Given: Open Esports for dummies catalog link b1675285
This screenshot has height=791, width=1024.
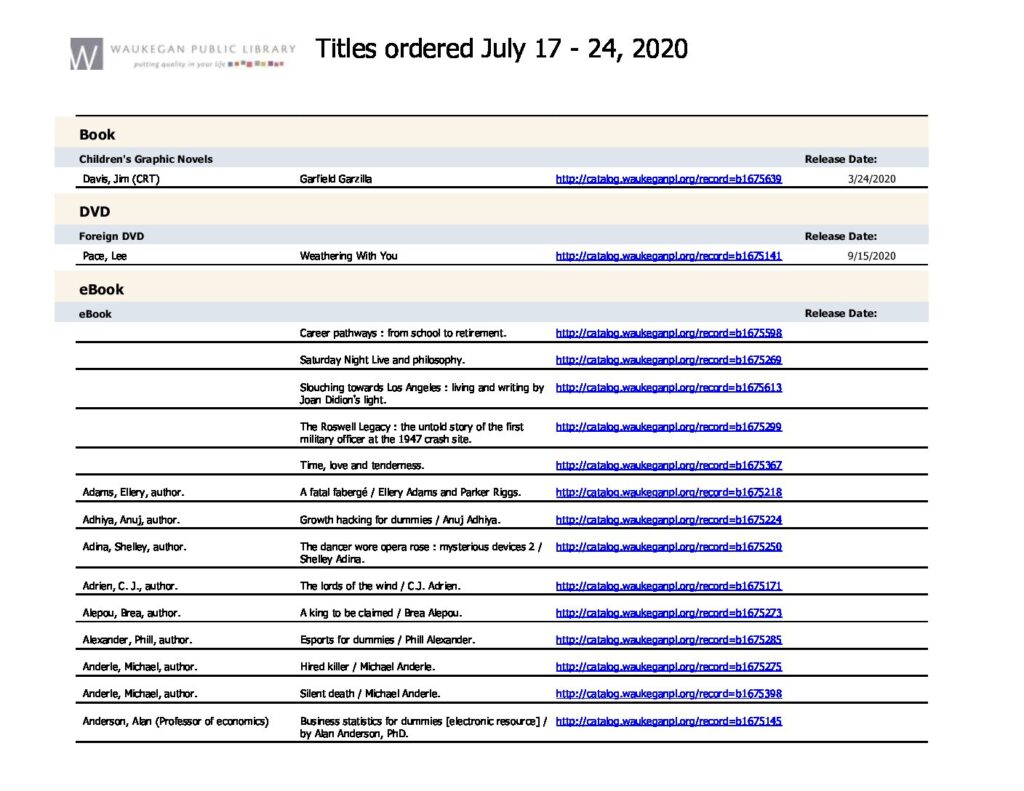Looking at the screenshot, I should point(668,639).
